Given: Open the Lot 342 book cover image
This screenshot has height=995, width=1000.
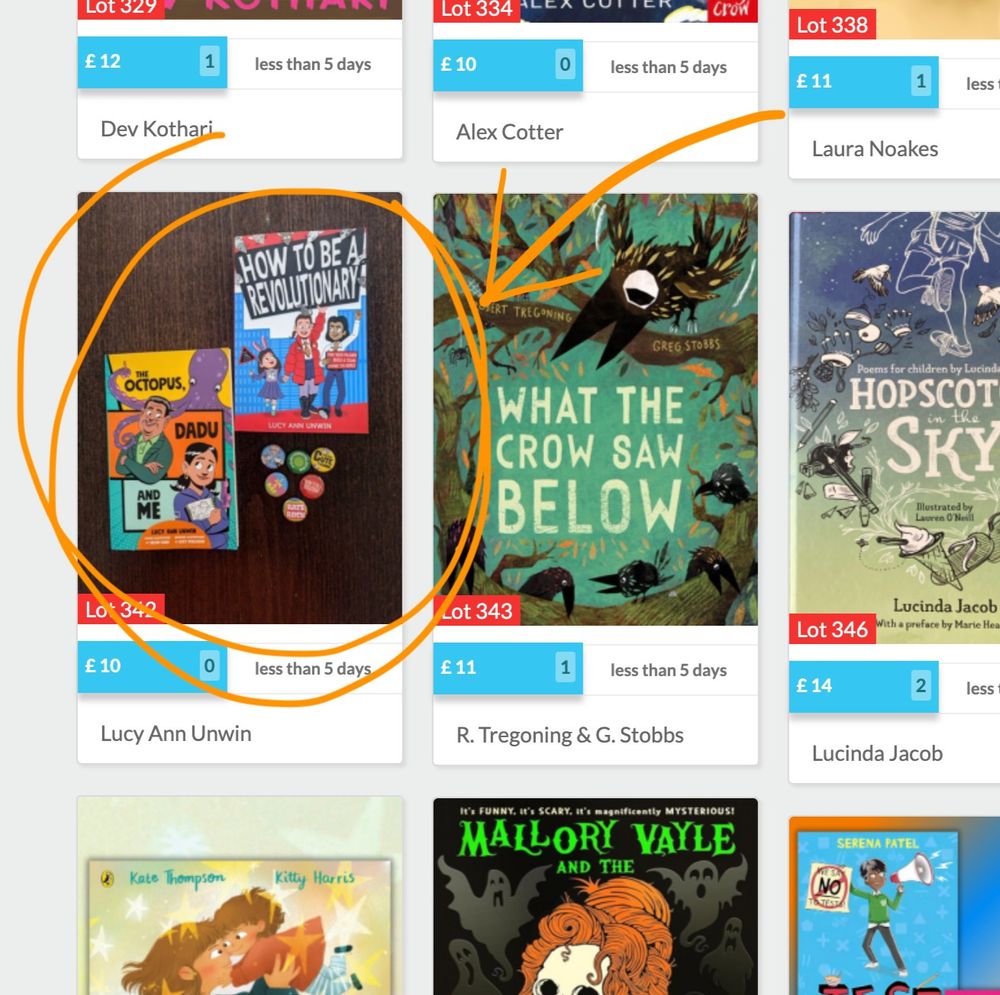Looking at the screenshot, I should pos(240,408).
